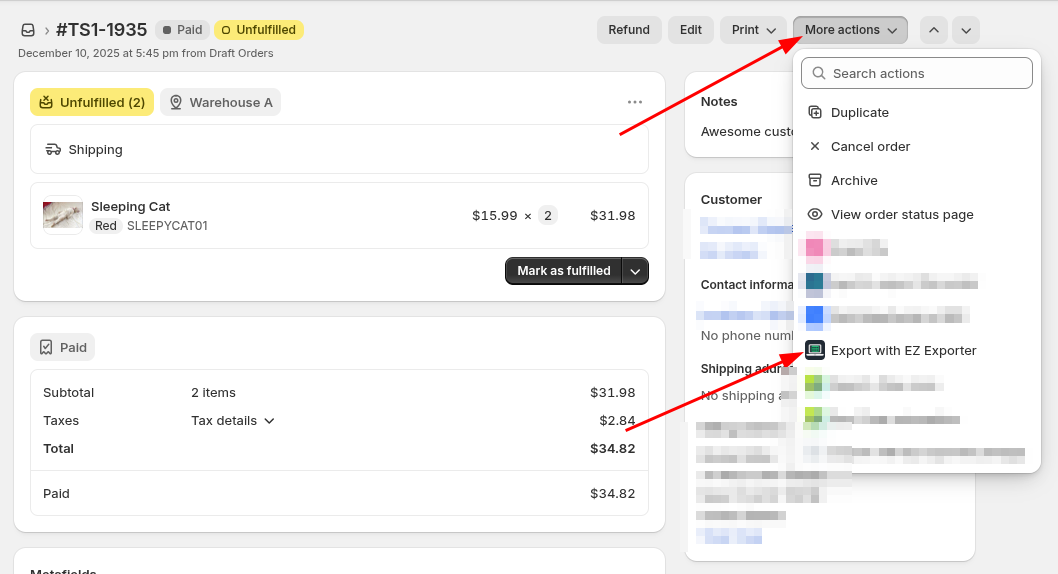Screen dimensions: 1058x574
Task: Click the Cancel order X icon
Action: 815,146
